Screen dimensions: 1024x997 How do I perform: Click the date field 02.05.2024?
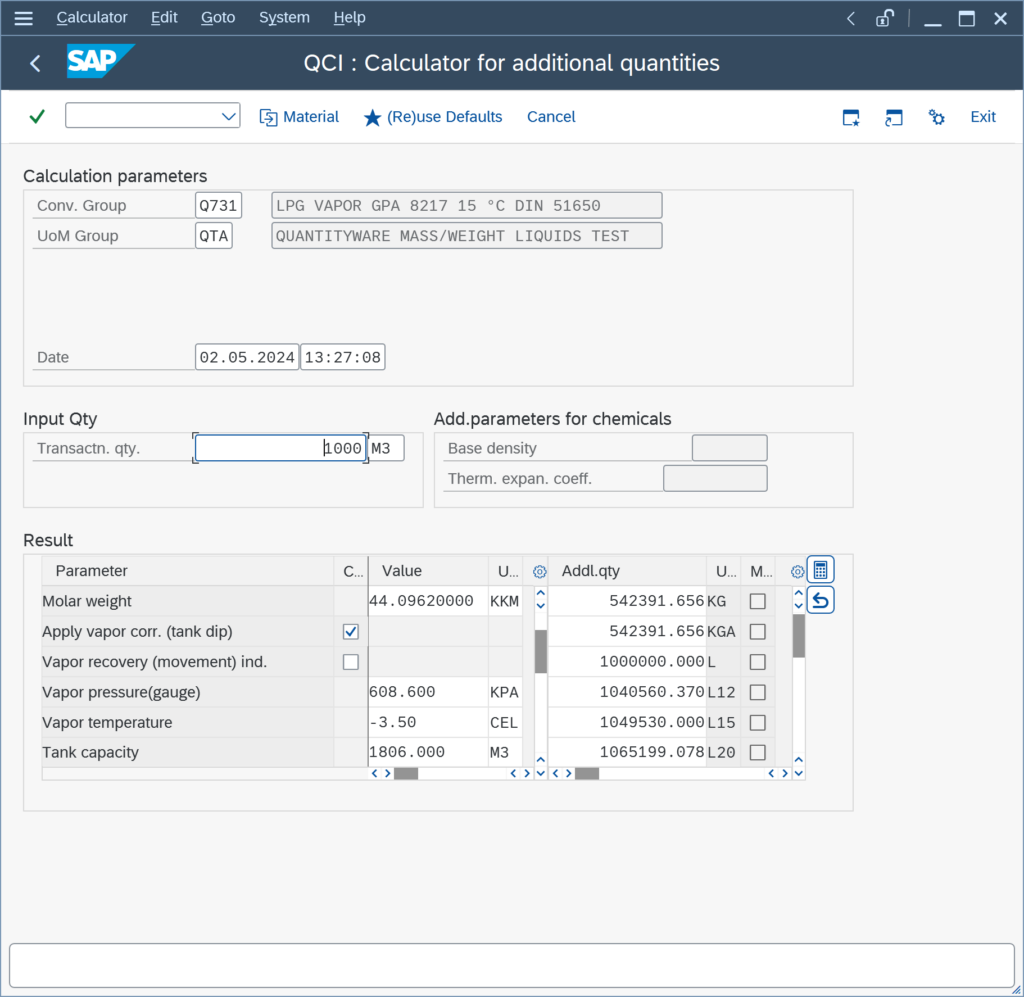(247, 357)
